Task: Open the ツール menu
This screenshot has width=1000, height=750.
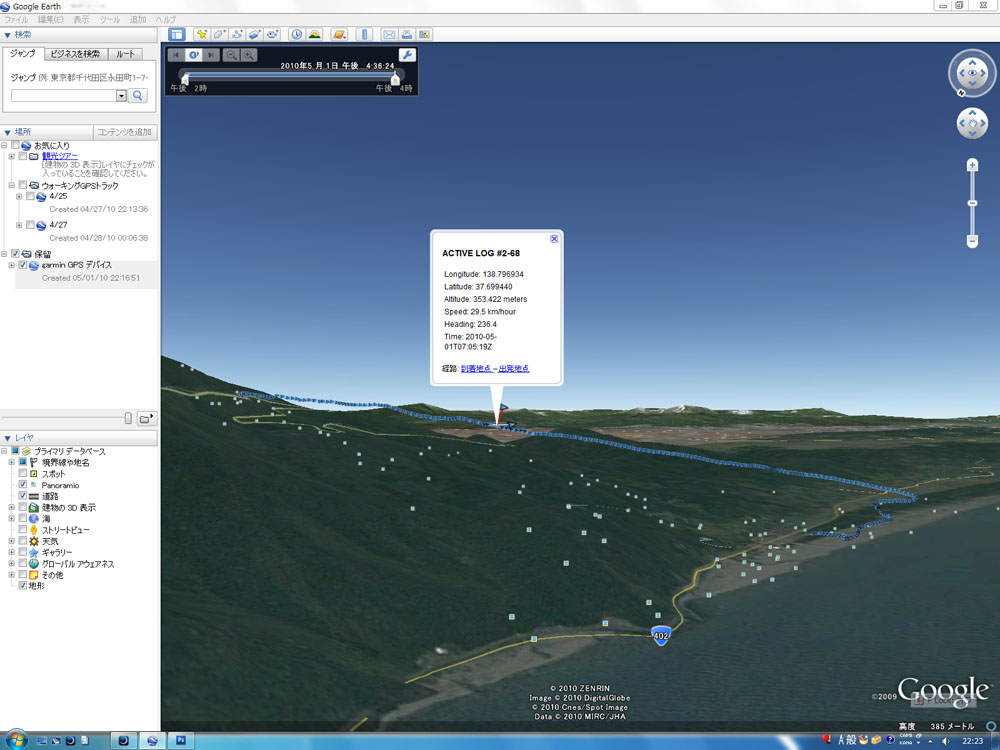Action: (110, 19)
